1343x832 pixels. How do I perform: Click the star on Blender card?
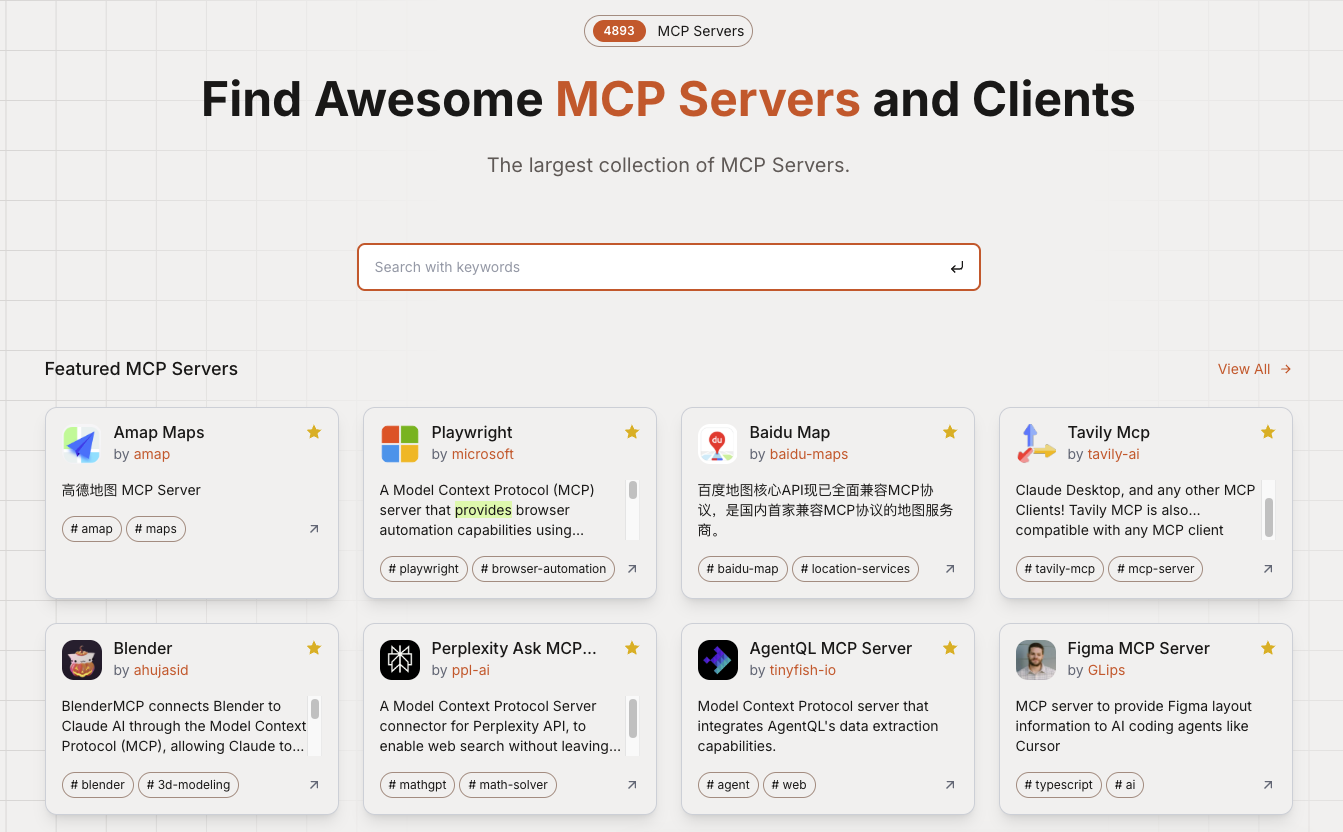click(314, 648)
